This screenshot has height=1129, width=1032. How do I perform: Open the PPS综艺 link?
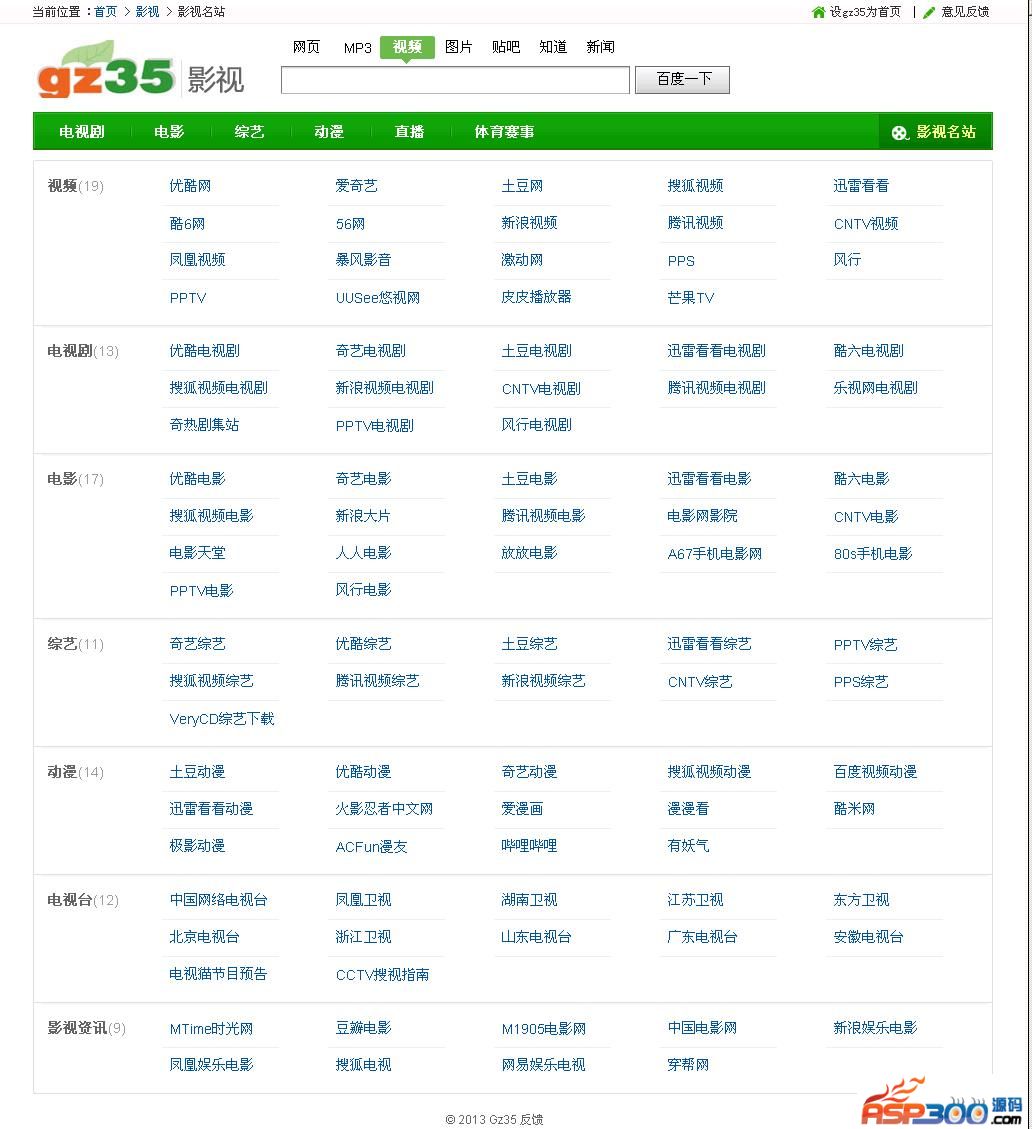tap(861, 681)
